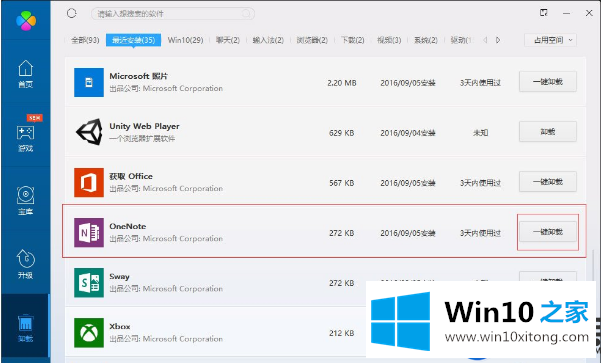Open the 聊天(2) category tab
The image size is (601, 363).
[x=228, y=40]
